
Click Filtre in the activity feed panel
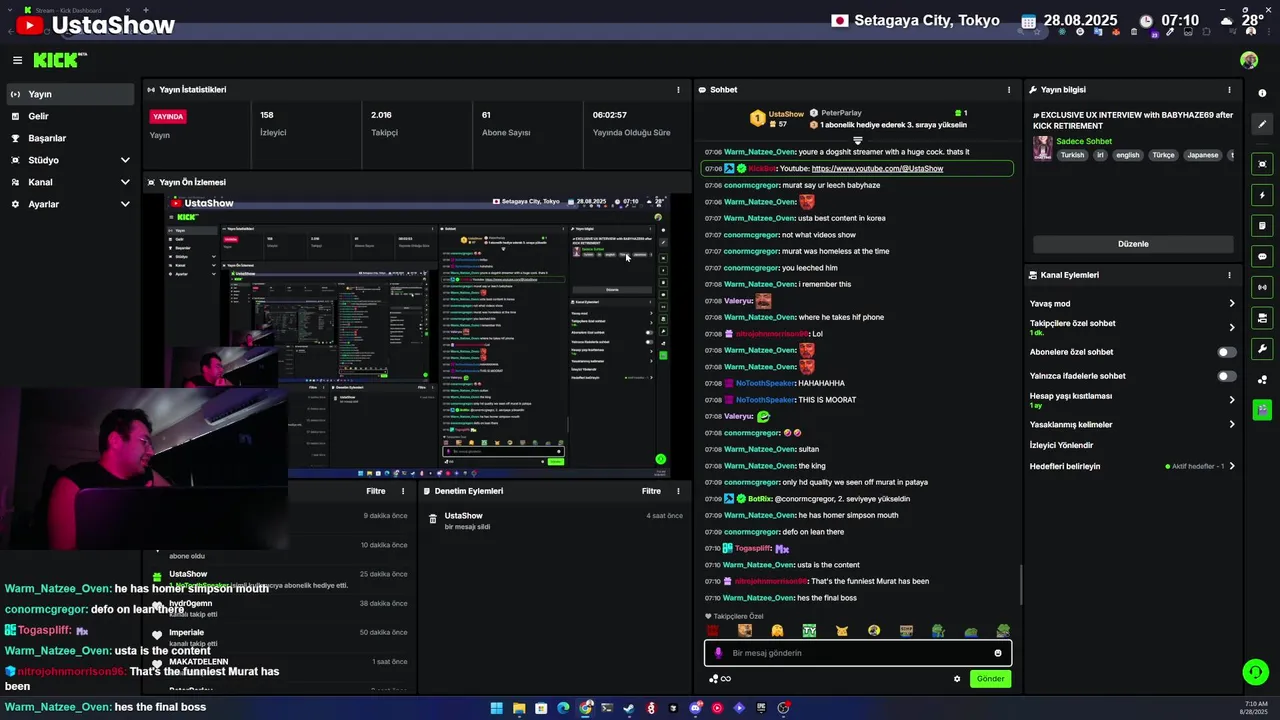[376, 491]
